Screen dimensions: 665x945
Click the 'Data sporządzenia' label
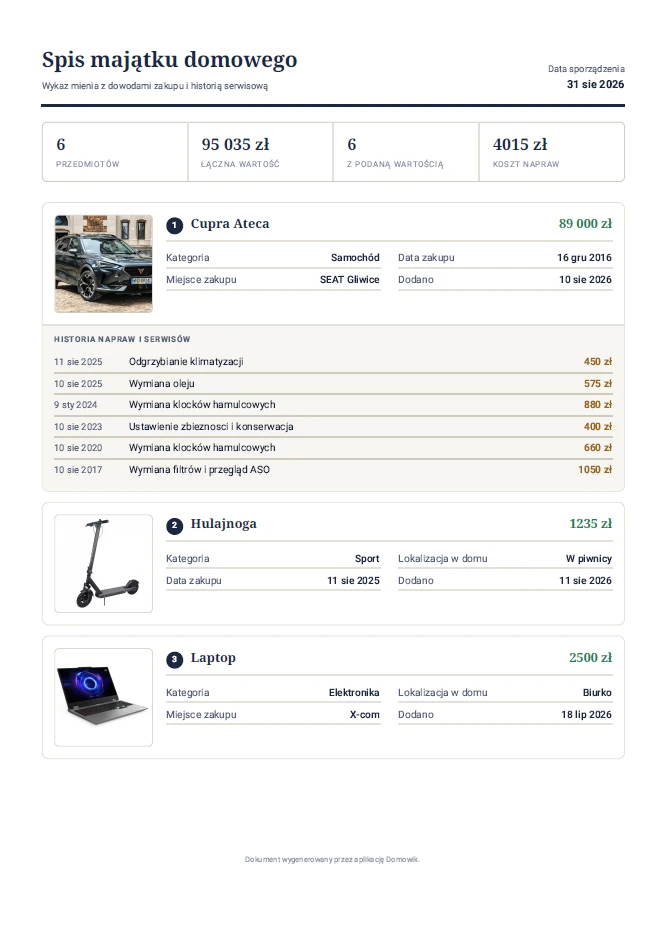(x=586, y=69)
